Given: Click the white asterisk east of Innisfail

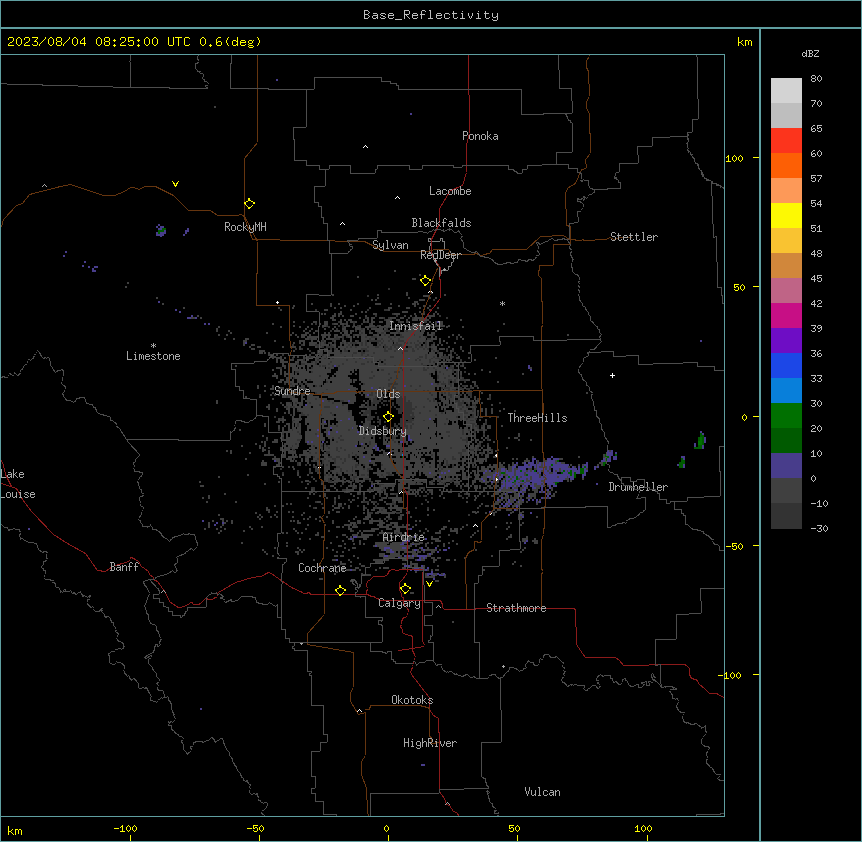Looking at the screenshot, I should click(502, 303).
